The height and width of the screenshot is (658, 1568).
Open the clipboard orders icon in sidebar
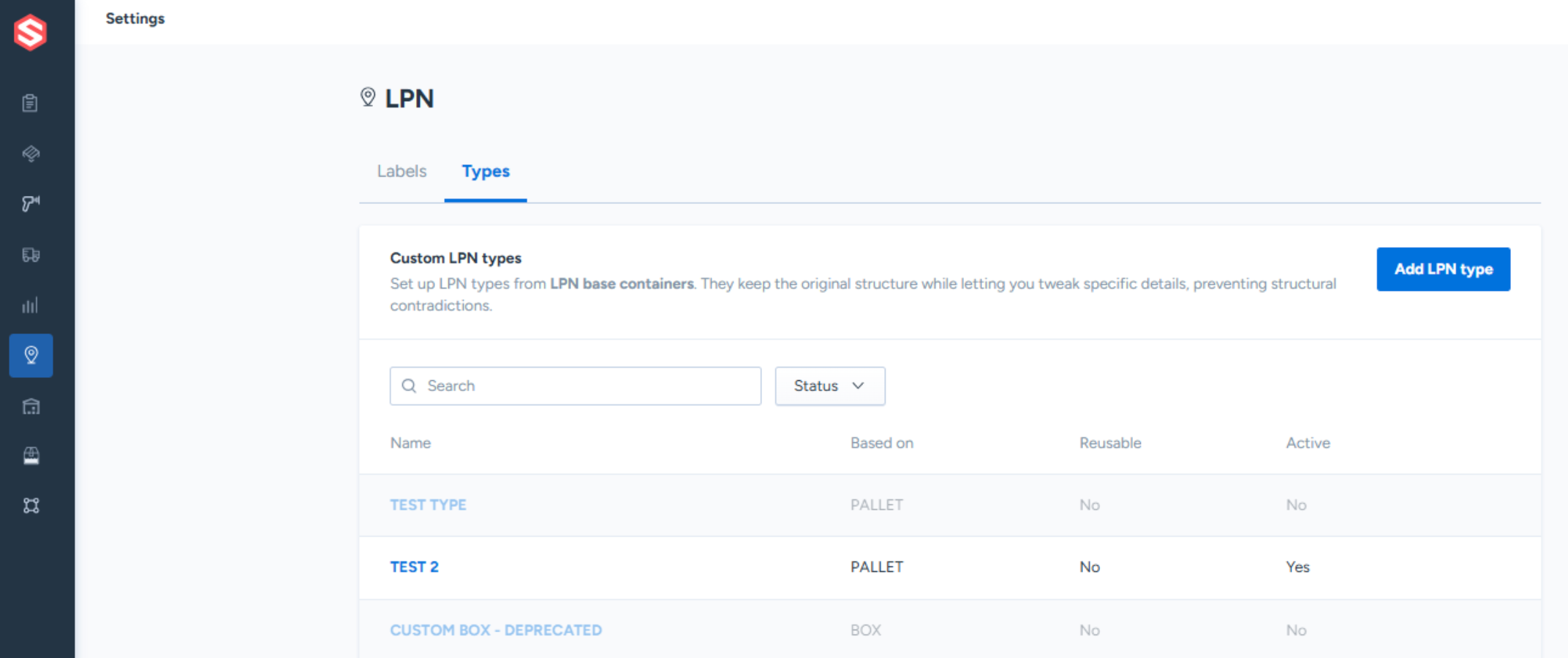[x=30, y=103]
